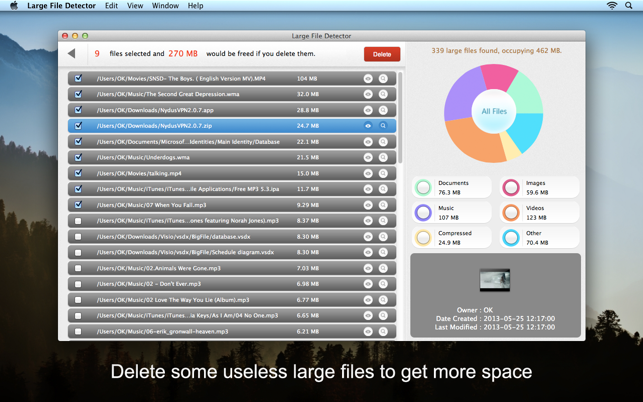Select 07 When You Fall.mp3 row
Viewport: 643px width, 402px height.
(232, 205)
